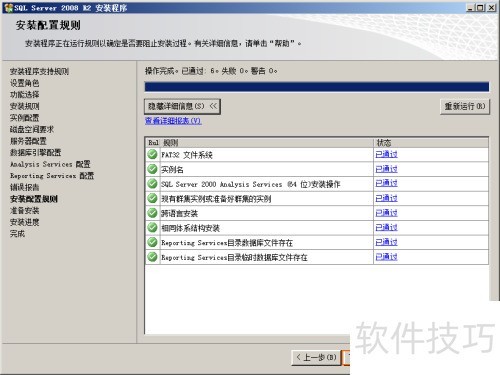Select 功能选择 step in sidebar
This screenshot has height=375, width=500.
(24, 95)
